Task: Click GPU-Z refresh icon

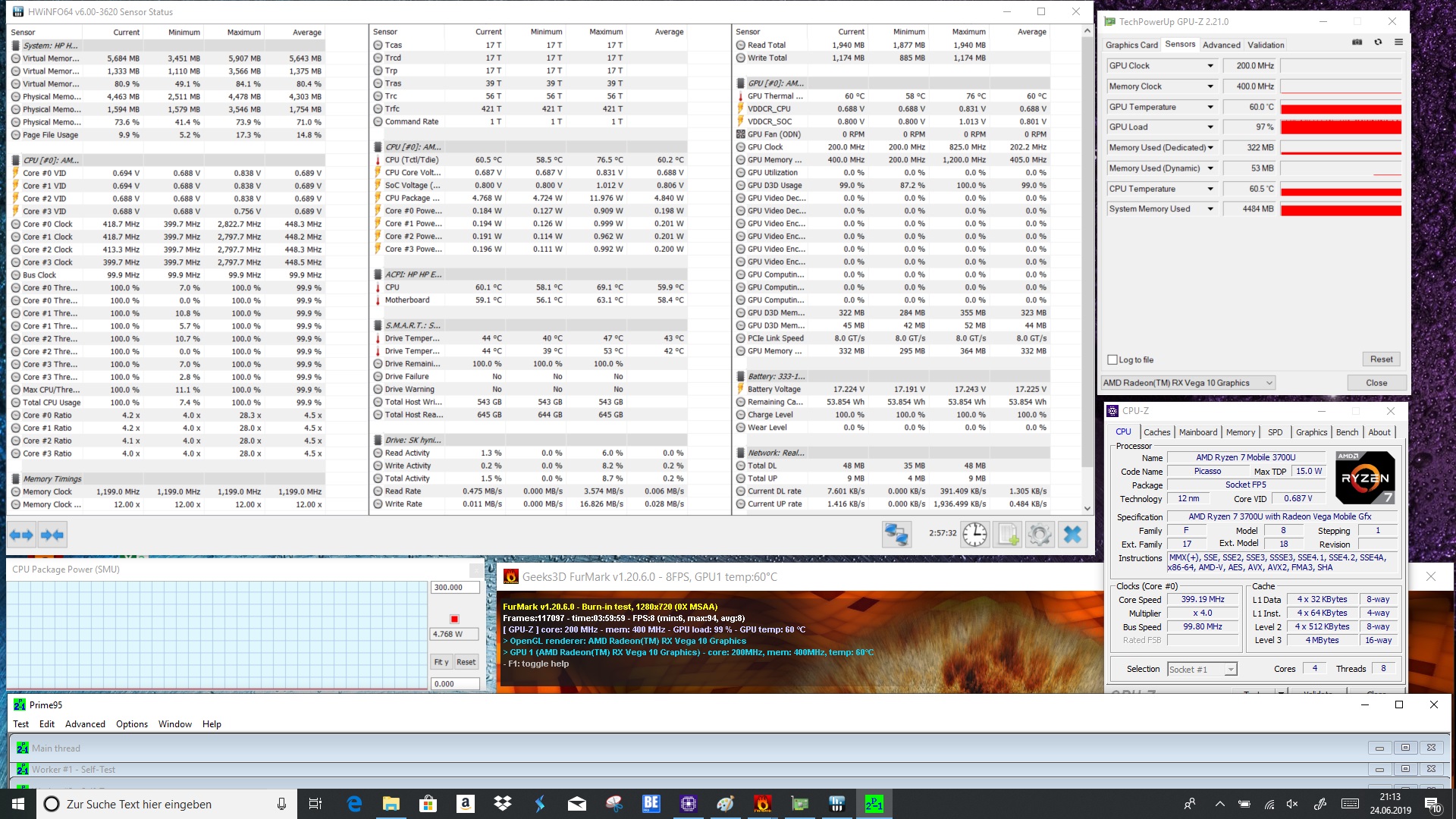Action: point(1378,42)
